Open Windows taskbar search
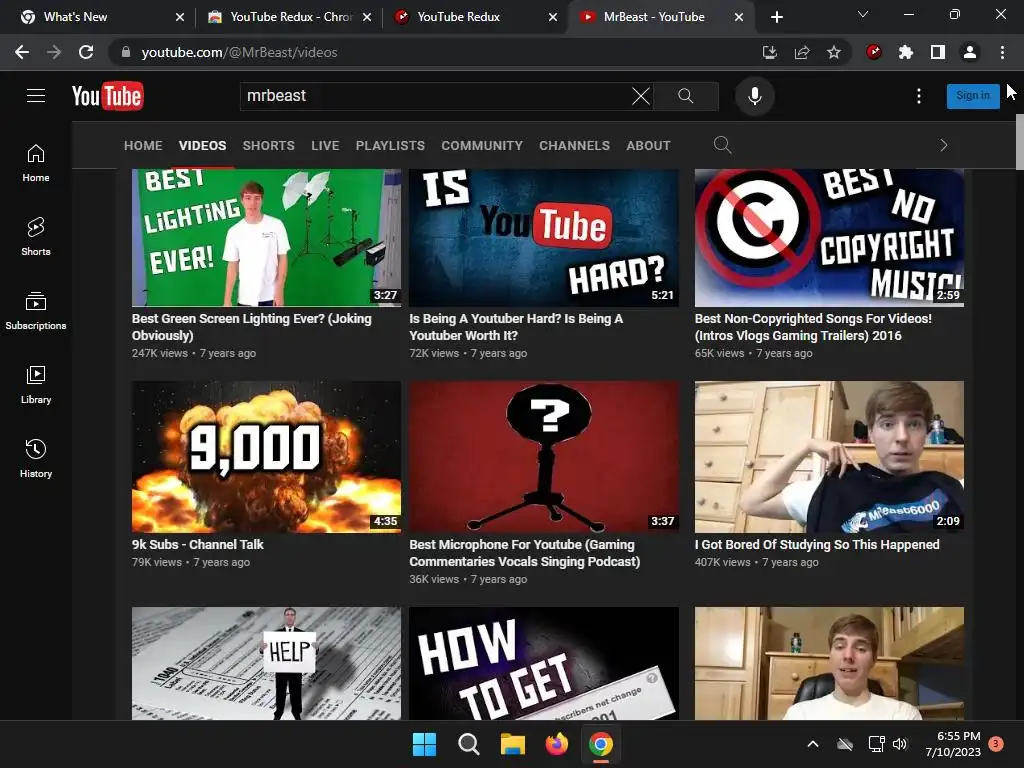 [468, 744]
